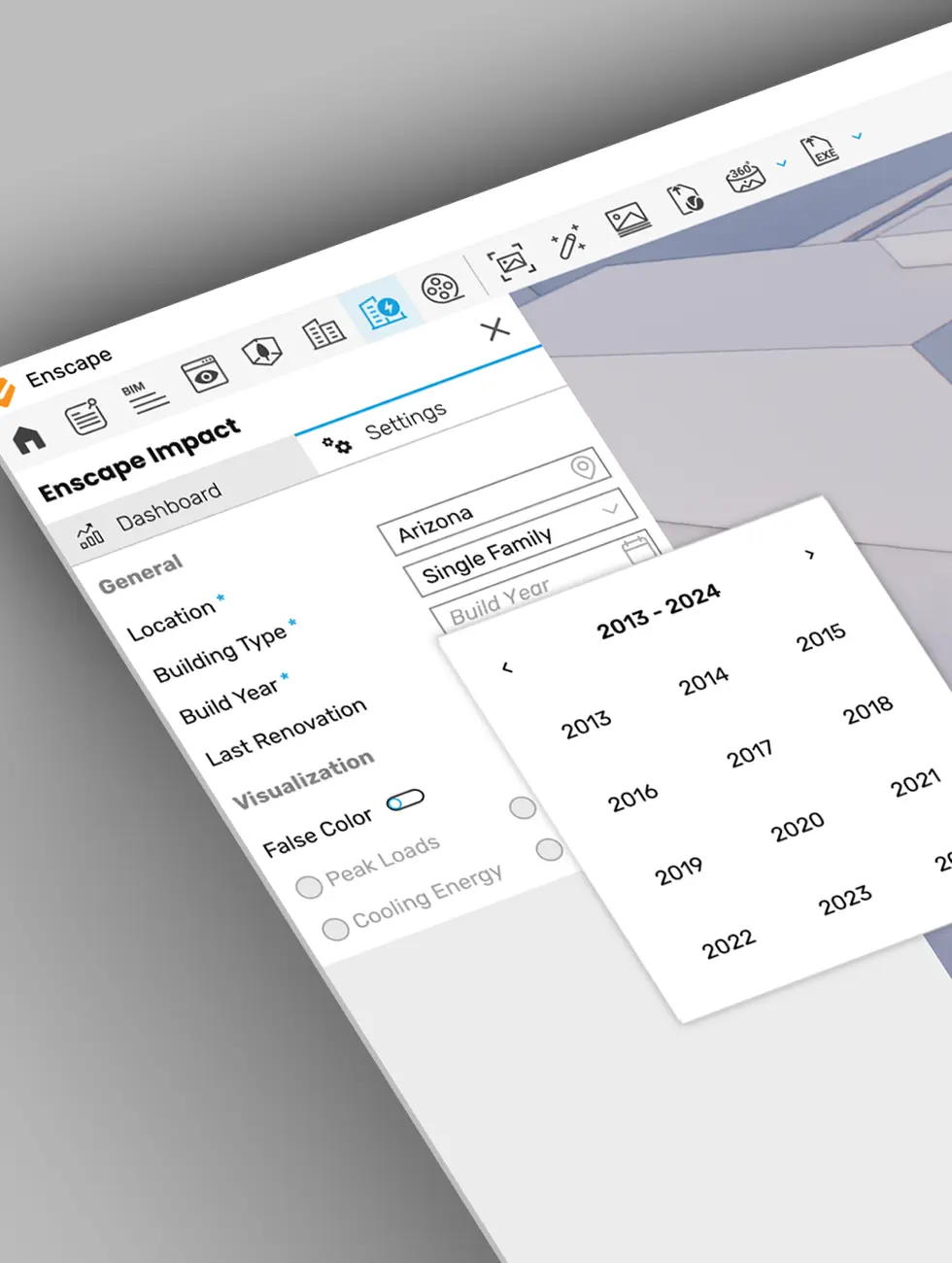The image size is (952, 1263).
Task: Close the Enscape Impact panel with X
Action: (x=495, y=329)
